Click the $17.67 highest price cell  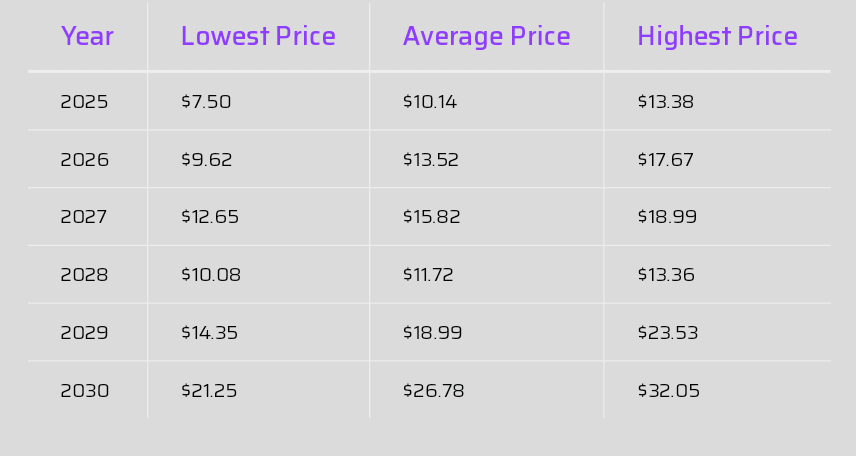point(665,160)
